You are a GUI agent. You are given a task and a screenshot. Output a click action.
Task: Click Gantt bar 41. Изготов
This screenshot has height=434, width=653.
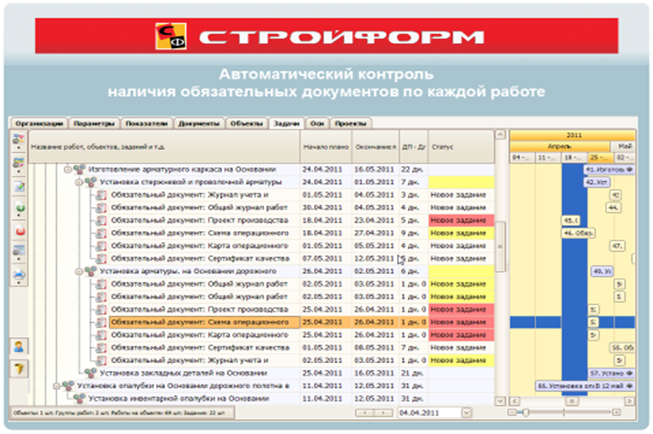pos(609,170)
